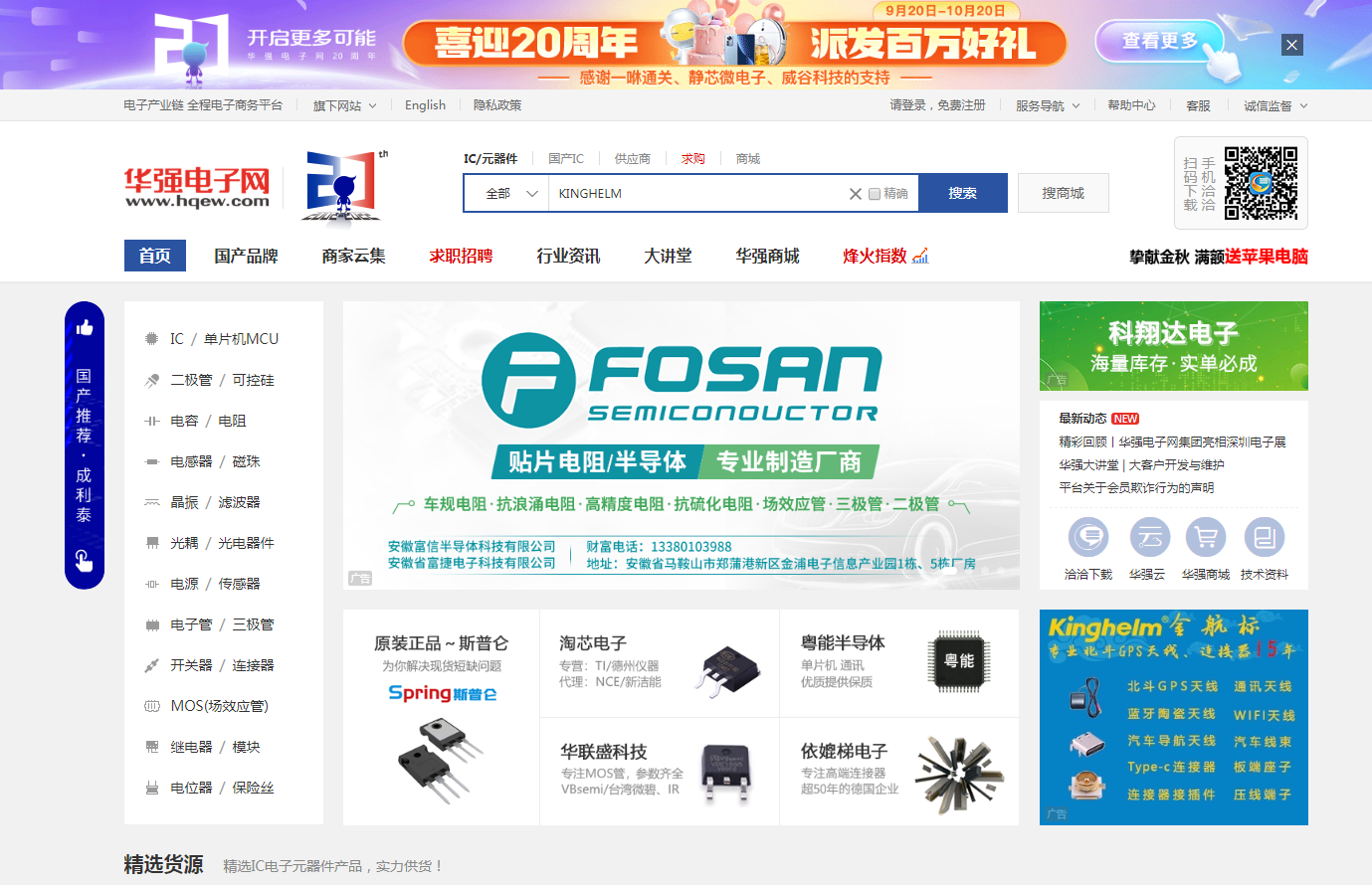Click the 电容 capacitor category icon
This screenshot has width=1372, height=885.
click(151, 421)
